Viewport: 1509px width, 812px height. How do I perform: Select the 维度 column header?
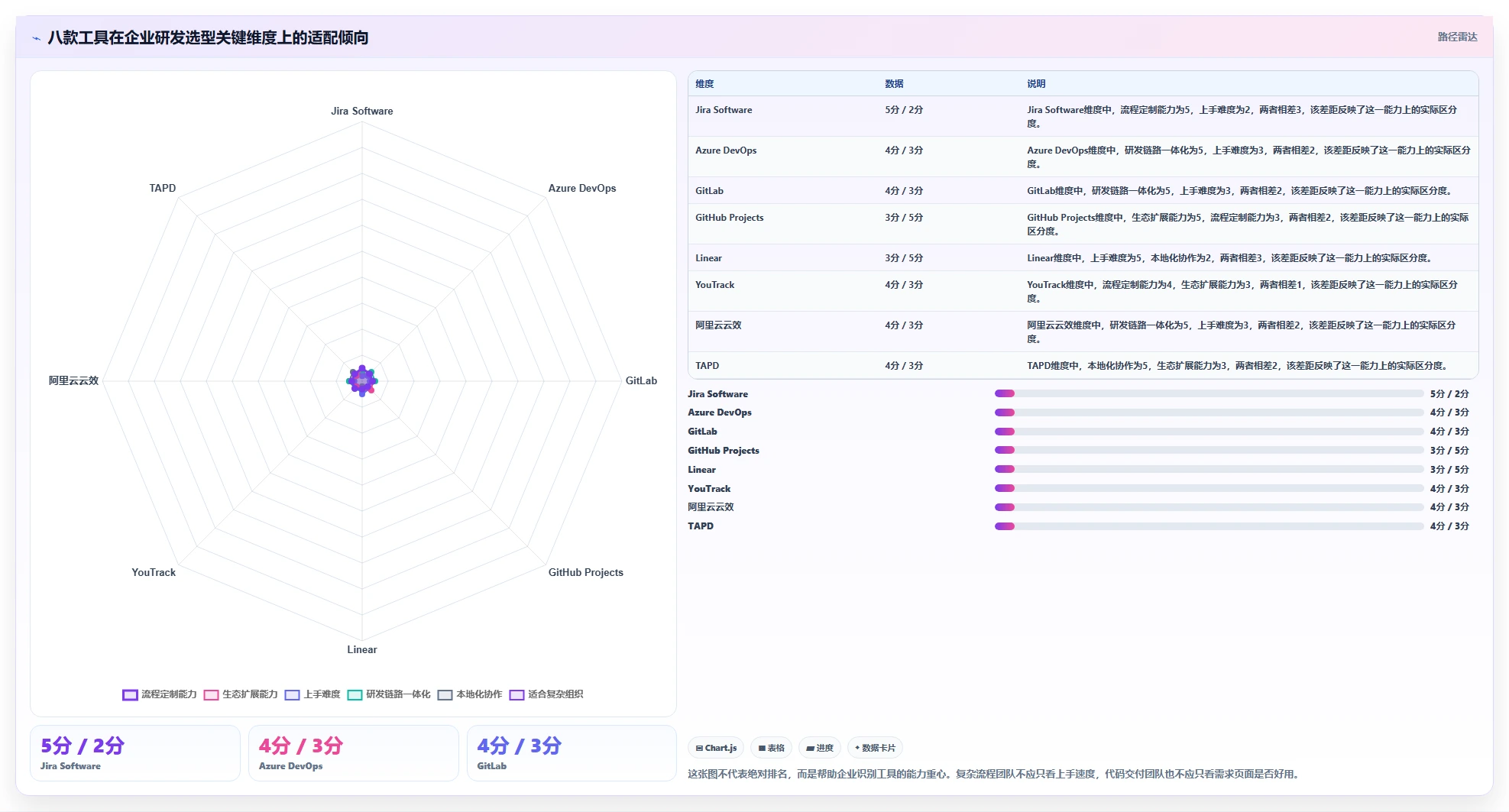point(704,84)
